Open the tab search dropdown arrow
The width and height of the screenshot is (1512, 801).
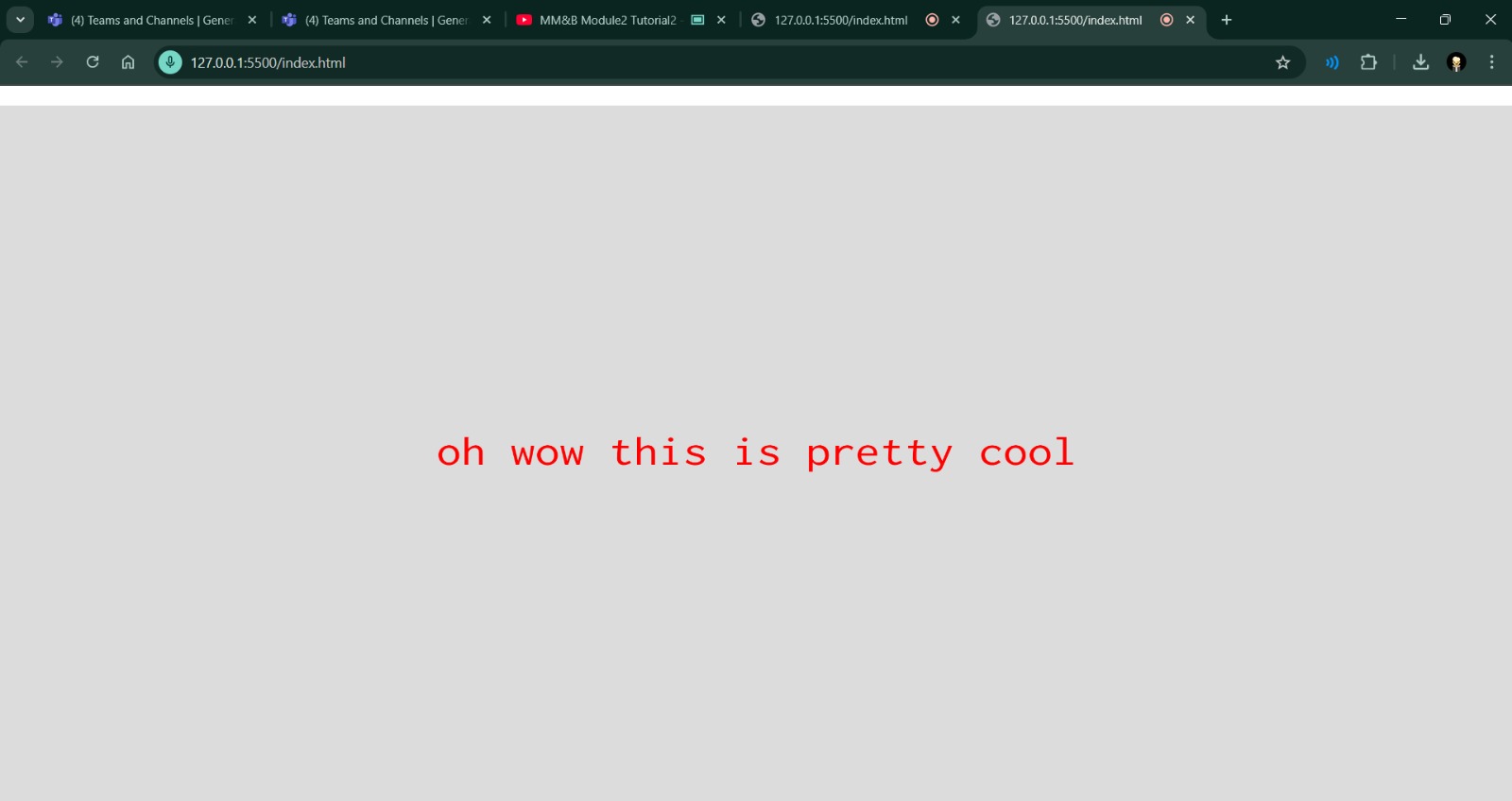coord(20,20)
